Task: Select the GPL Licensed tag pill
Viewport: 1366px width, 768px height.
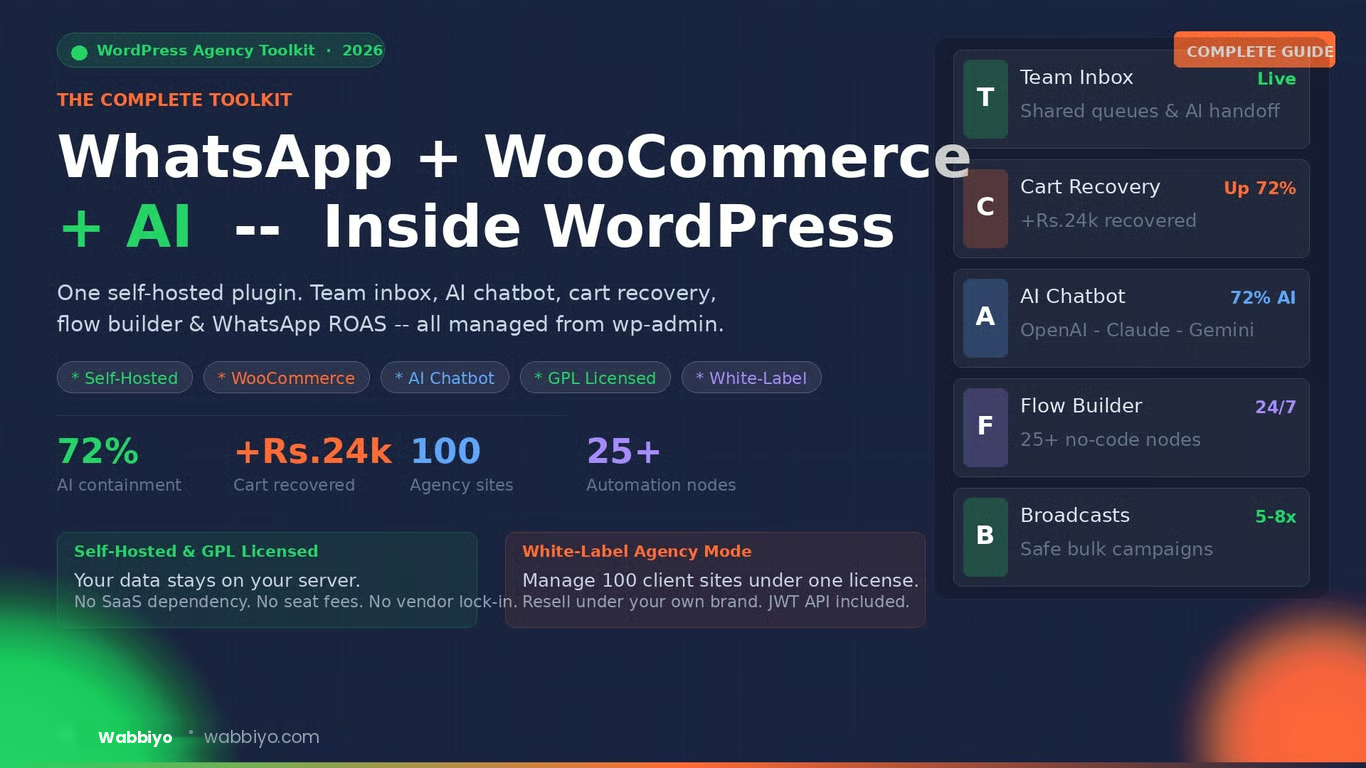Action: 595,378
